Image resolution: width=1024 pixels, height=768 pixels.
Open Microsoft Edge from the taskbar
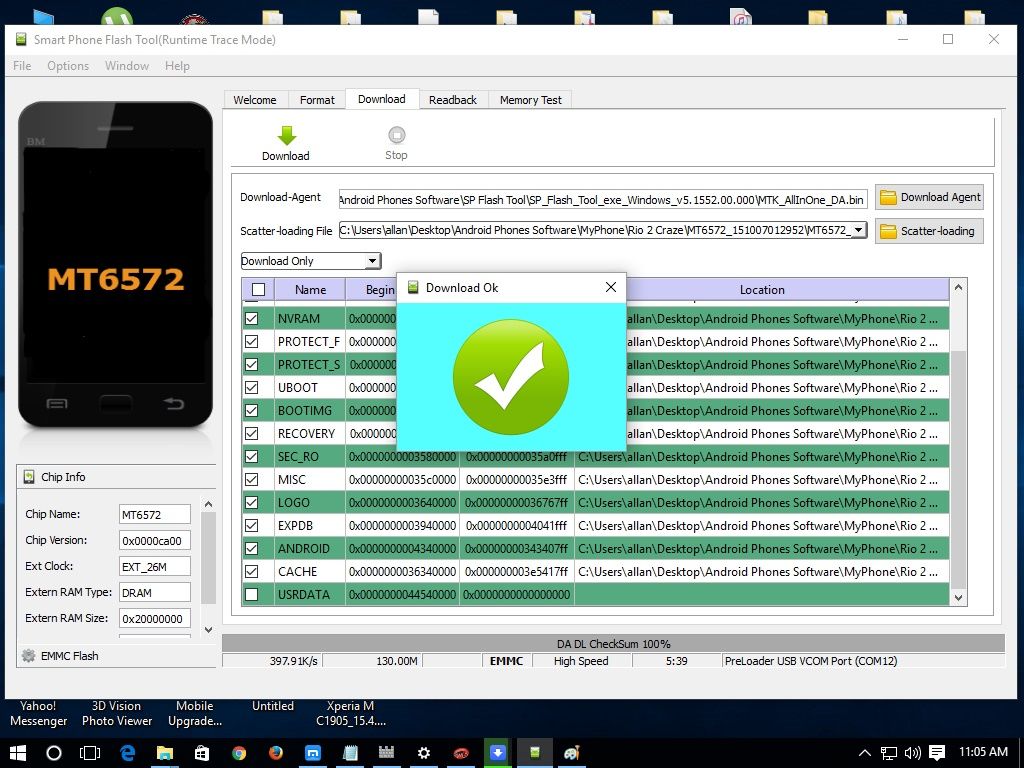(128, 753)
